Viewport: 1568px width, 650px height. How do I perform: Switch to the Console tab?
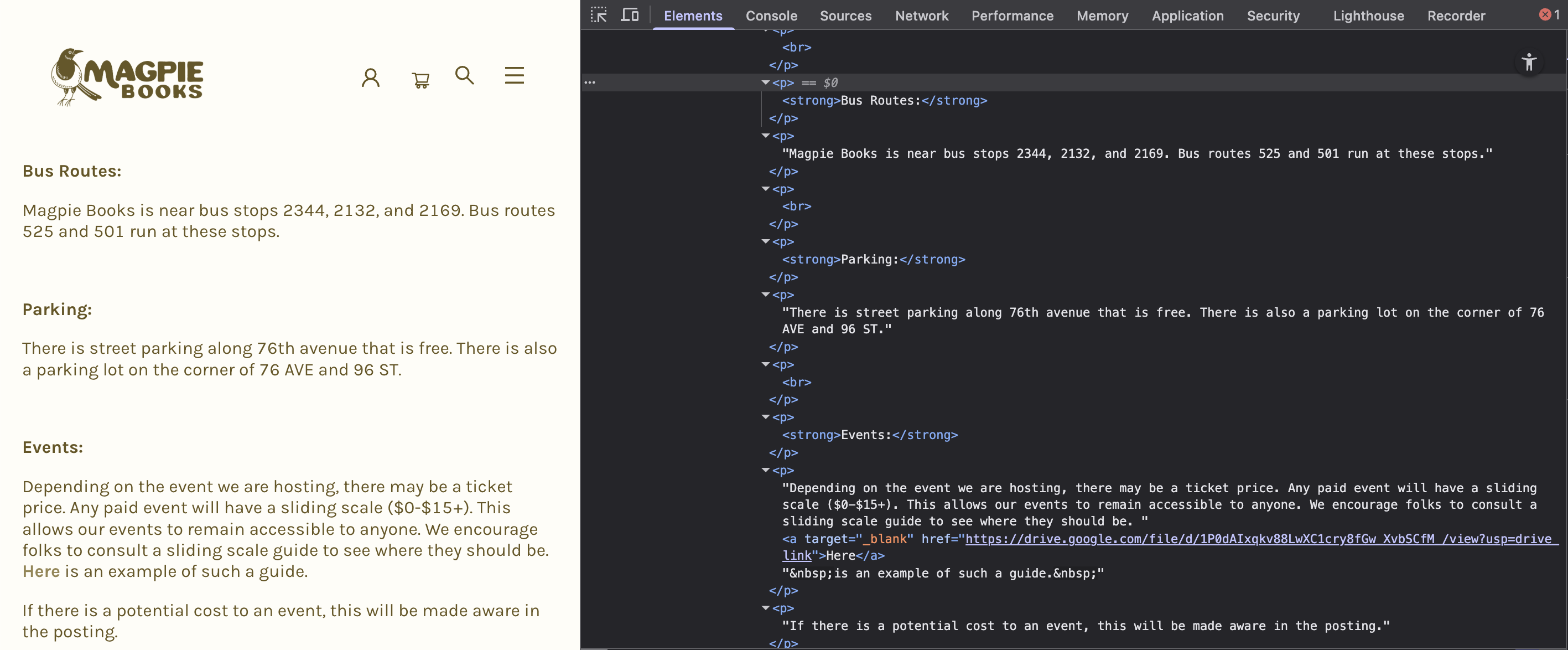click(771, 16)
